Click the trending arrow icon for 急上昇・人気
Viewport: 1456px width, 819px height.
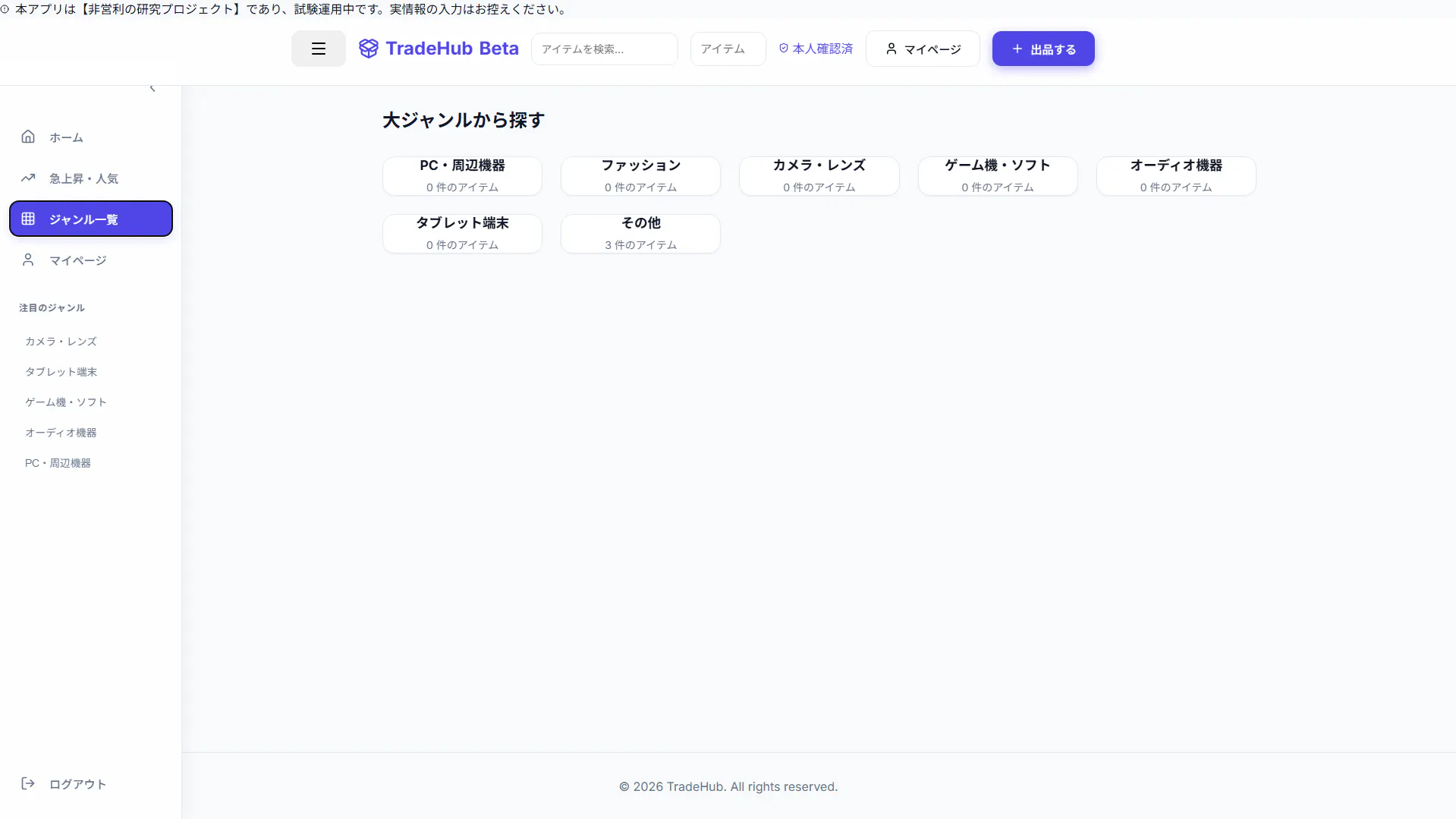pos(28,178)
